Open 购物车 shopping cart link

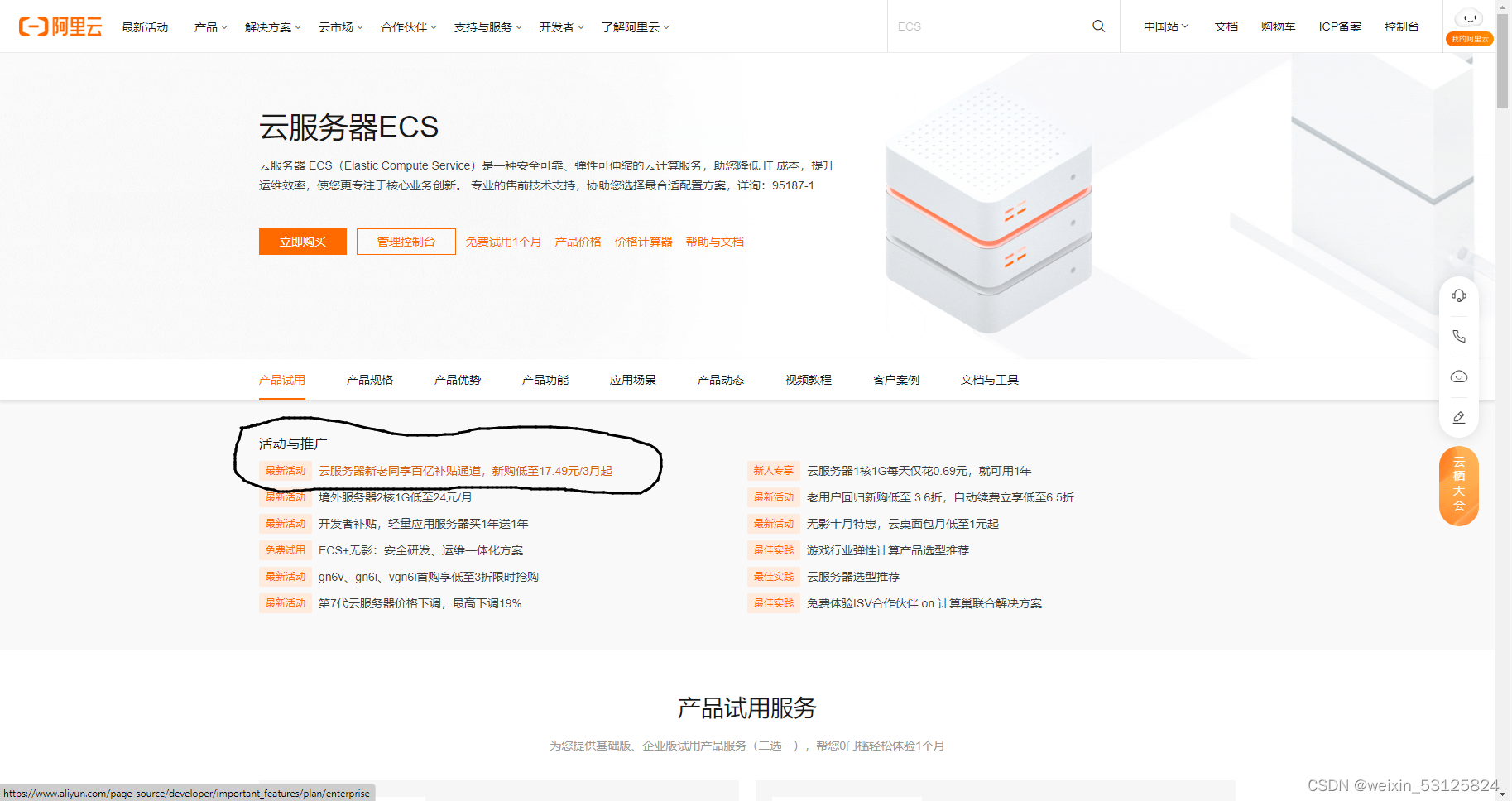click(x=1278, y=26)
